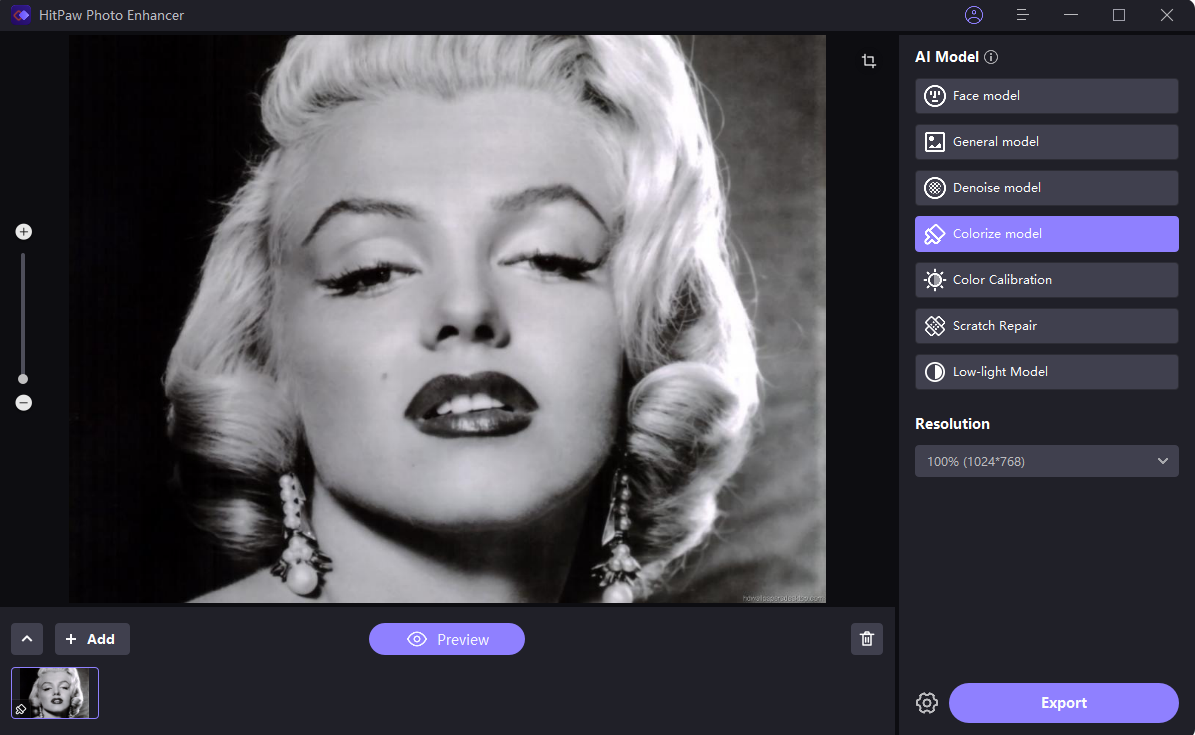1195x735 pixels.
Task: Select the General model option
Action: (1046, 142)
